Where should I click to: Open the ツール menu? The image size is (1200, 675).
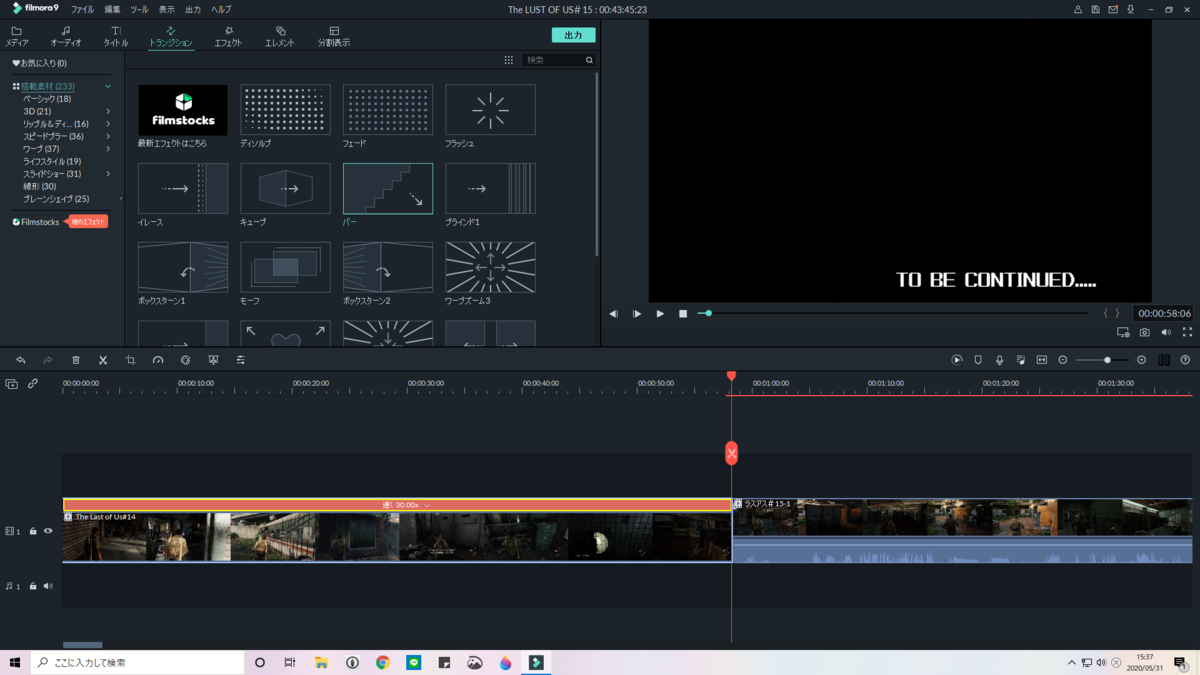point(139,9)
